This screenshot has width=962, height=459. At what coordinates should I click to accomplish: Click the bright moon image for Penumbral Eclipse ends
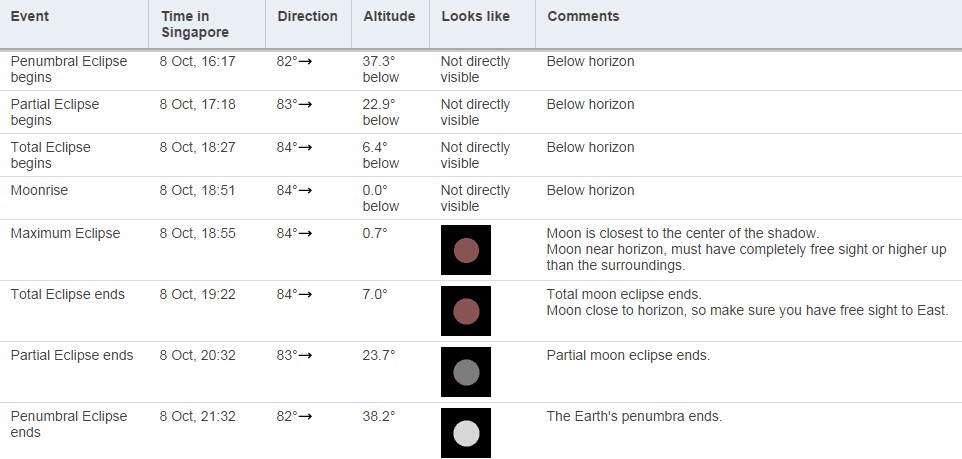(466, 433)
